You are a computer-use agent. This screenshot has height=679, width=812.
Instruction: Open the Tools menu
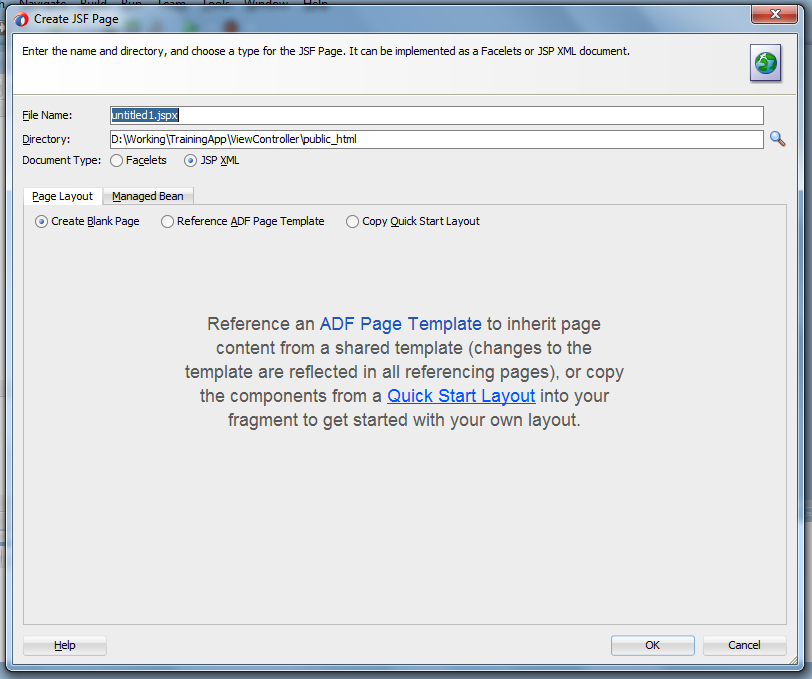click(216, 4)
